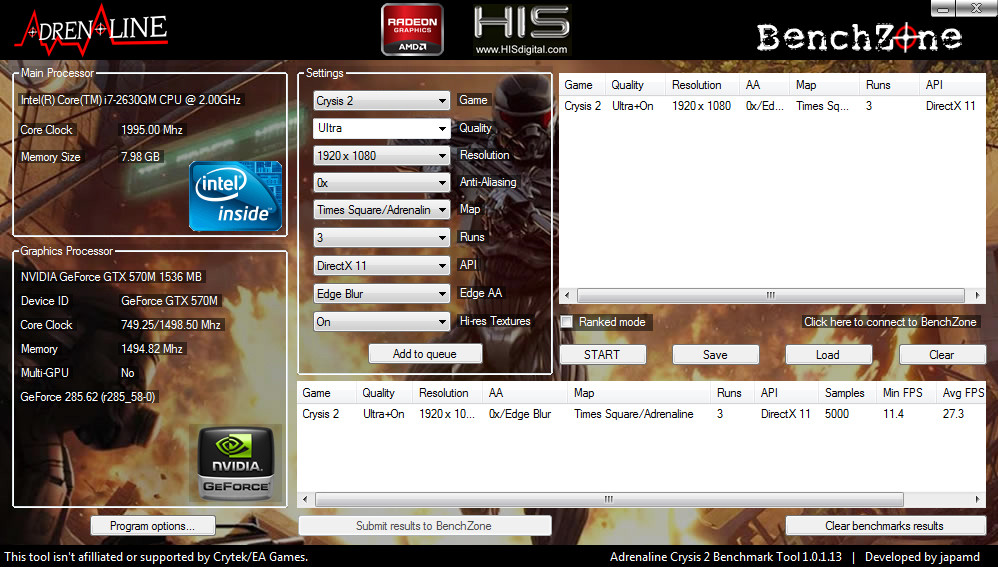
Task: Click the HIS www.HISdigital.com logo
Action: point(521,30)
